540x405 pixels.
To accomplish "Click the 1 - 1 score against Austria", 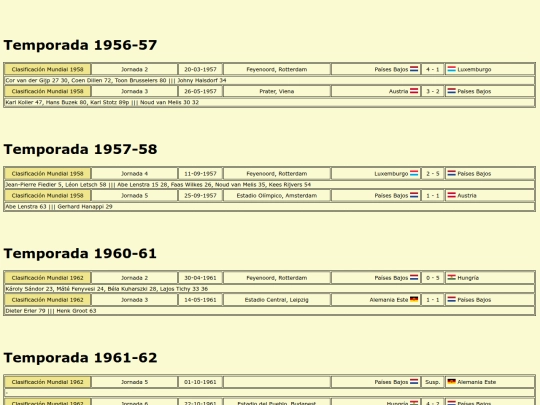I will tap(433, 195).
